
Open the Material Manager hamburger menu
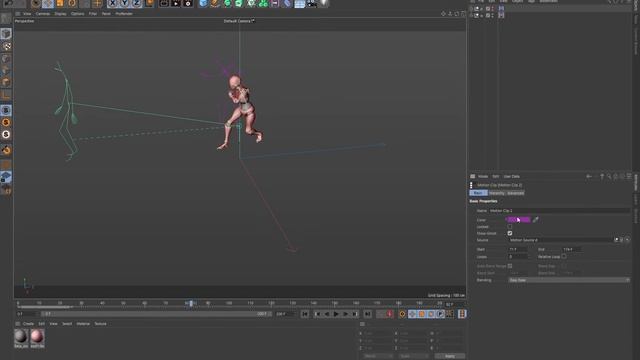coord(18,324)
